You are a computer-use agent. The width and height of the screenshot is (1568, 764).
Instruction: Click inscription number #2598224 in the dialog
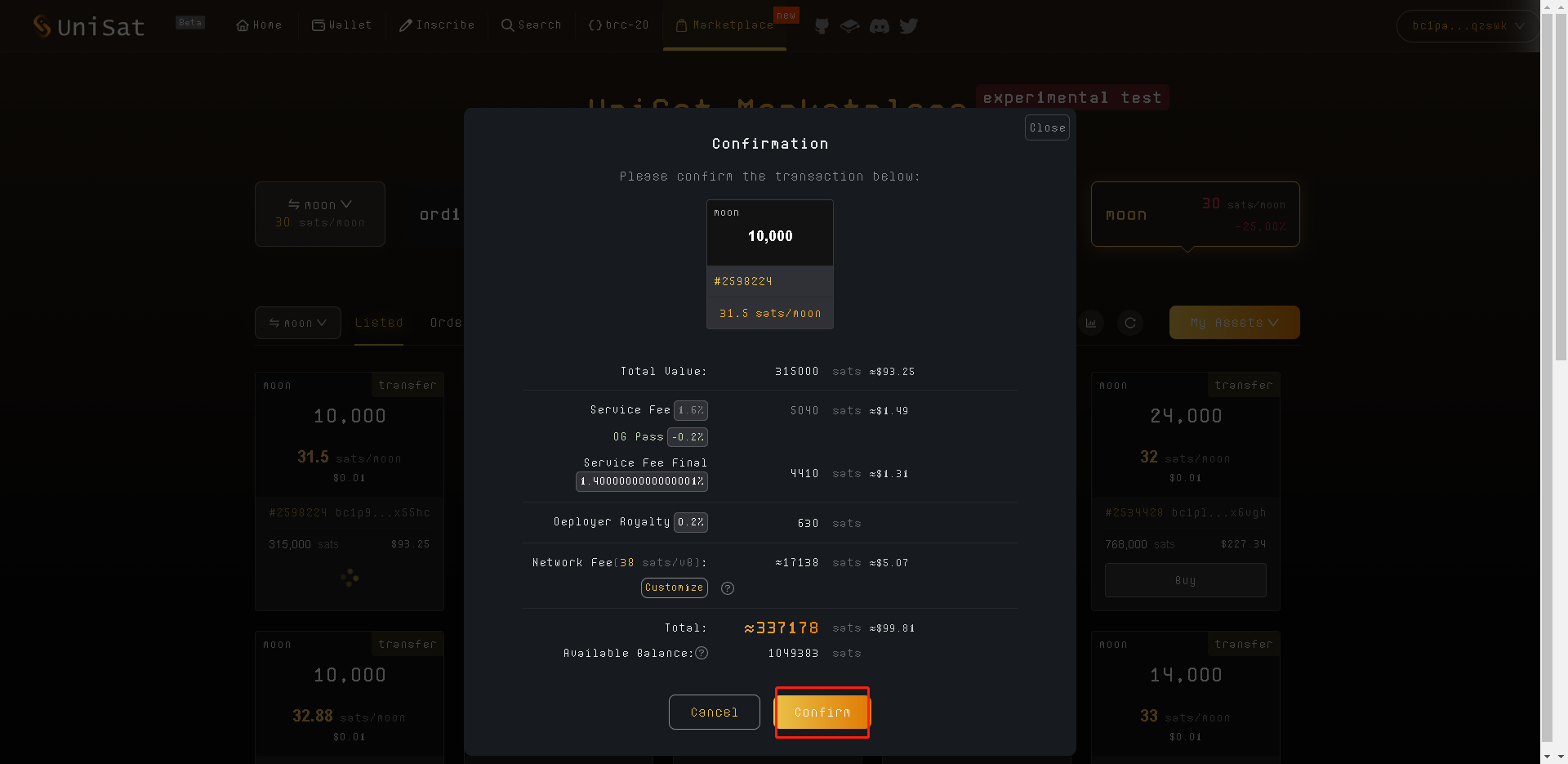coord(743,281)
